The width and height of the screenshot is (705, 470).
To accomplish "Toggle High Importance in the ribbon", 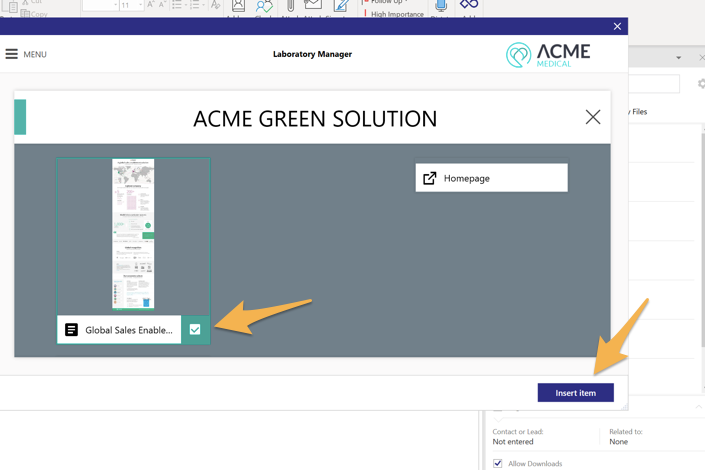I will [393, 14].
